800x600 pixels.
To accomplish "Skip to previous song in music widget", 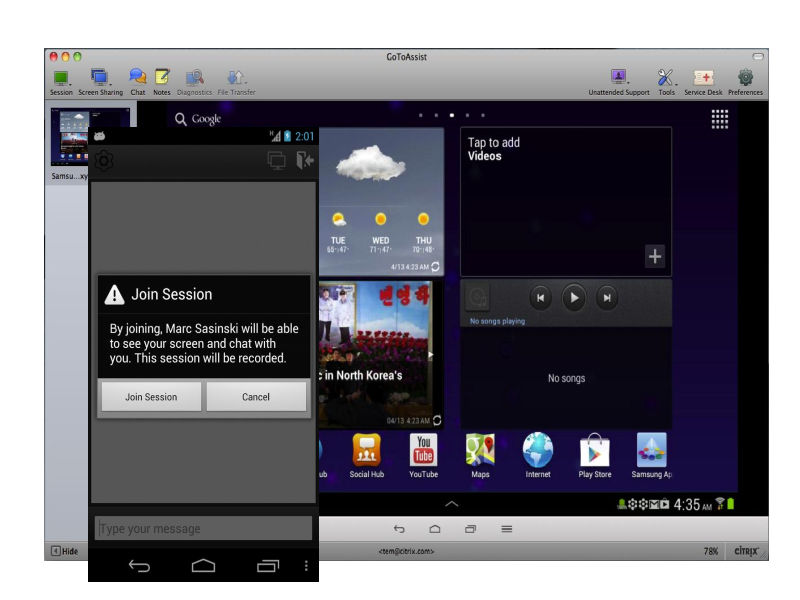I will coord(540,298).
